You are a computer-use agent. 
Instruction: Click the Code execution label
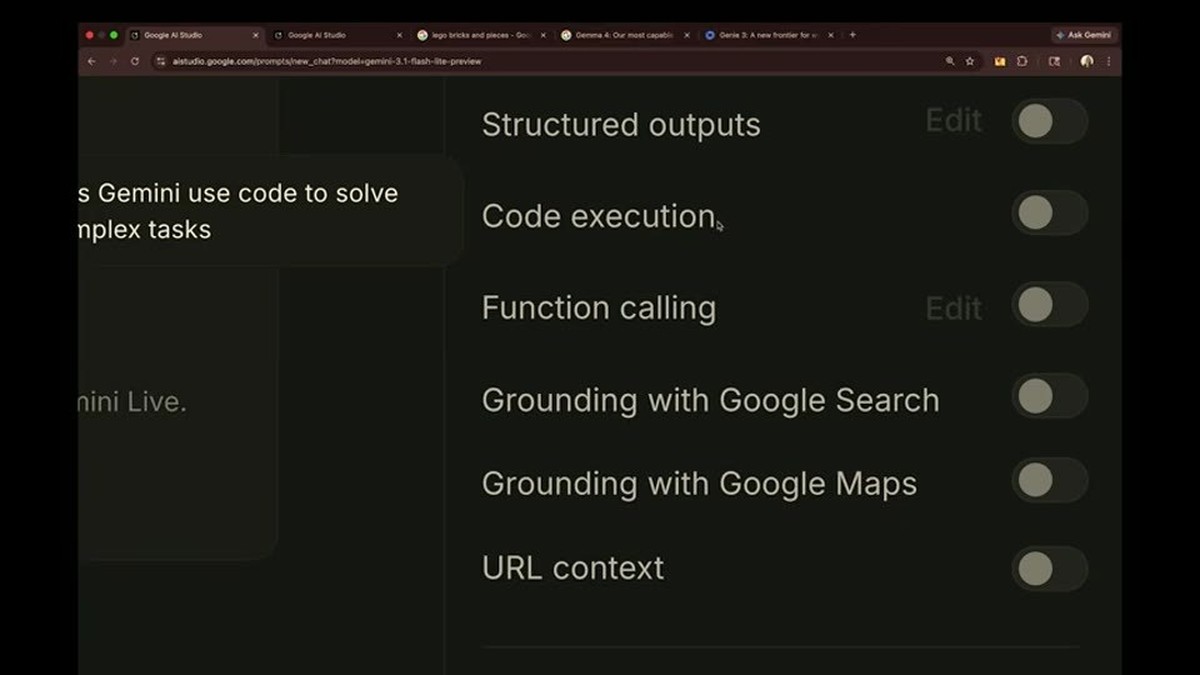tap(599, 216)
